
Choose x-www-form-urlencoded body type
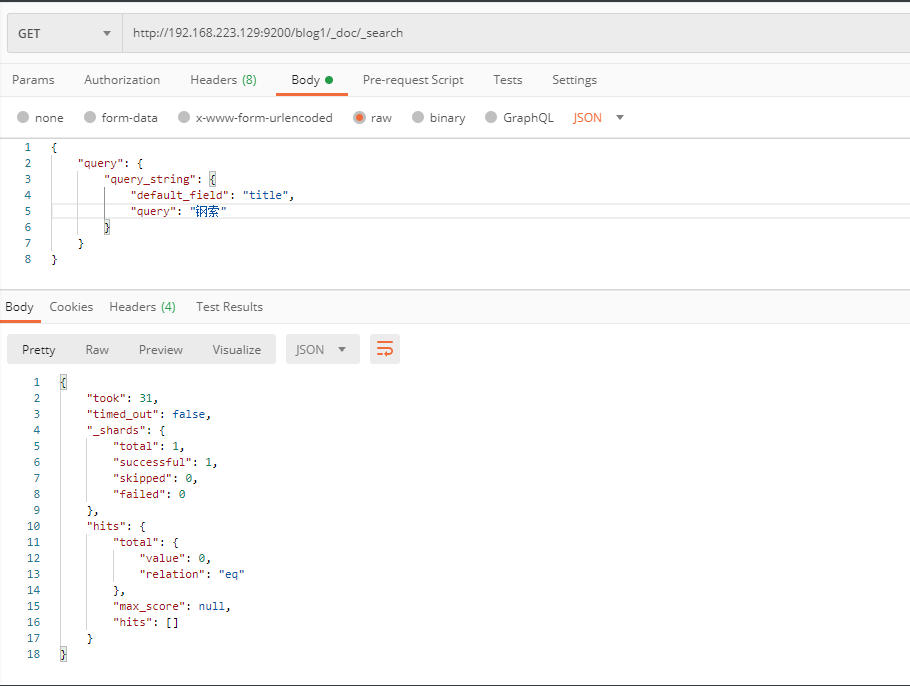point(184,117)
